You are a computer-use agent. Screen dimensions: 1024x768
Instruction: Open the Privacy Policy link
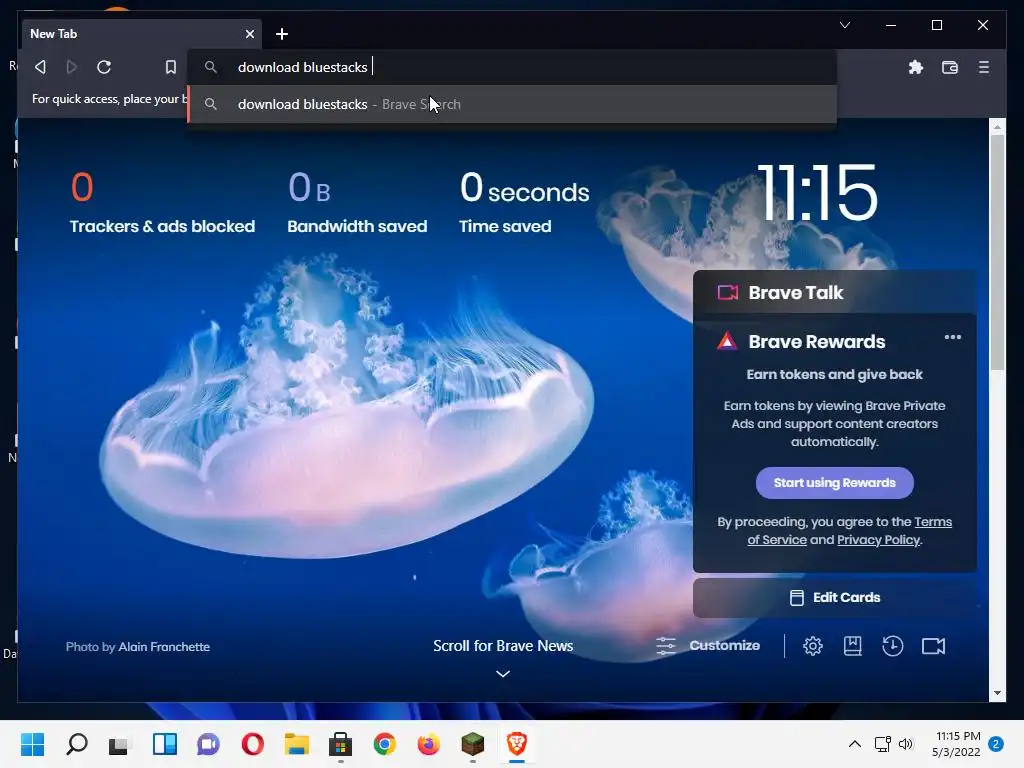pyautogui.click(x=878, y=540)
